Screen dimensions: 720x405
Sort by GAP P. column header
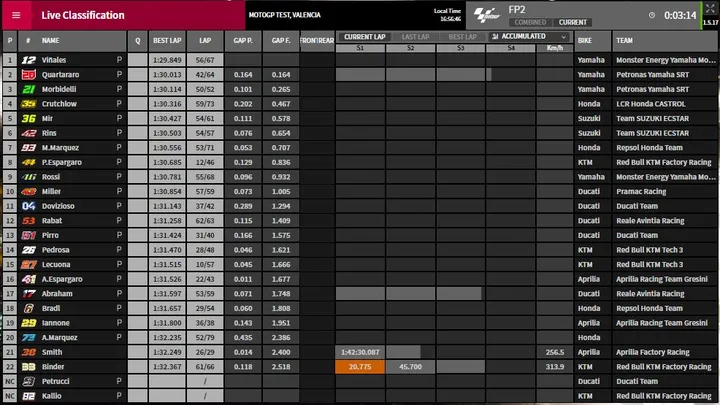(x=243, y=40)
